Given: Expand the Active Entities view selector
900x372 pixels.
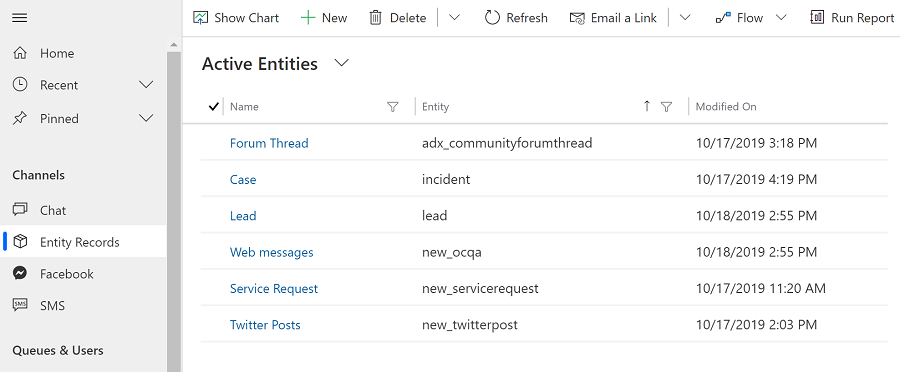Looking at the screenshot, I should click(342, 63).
